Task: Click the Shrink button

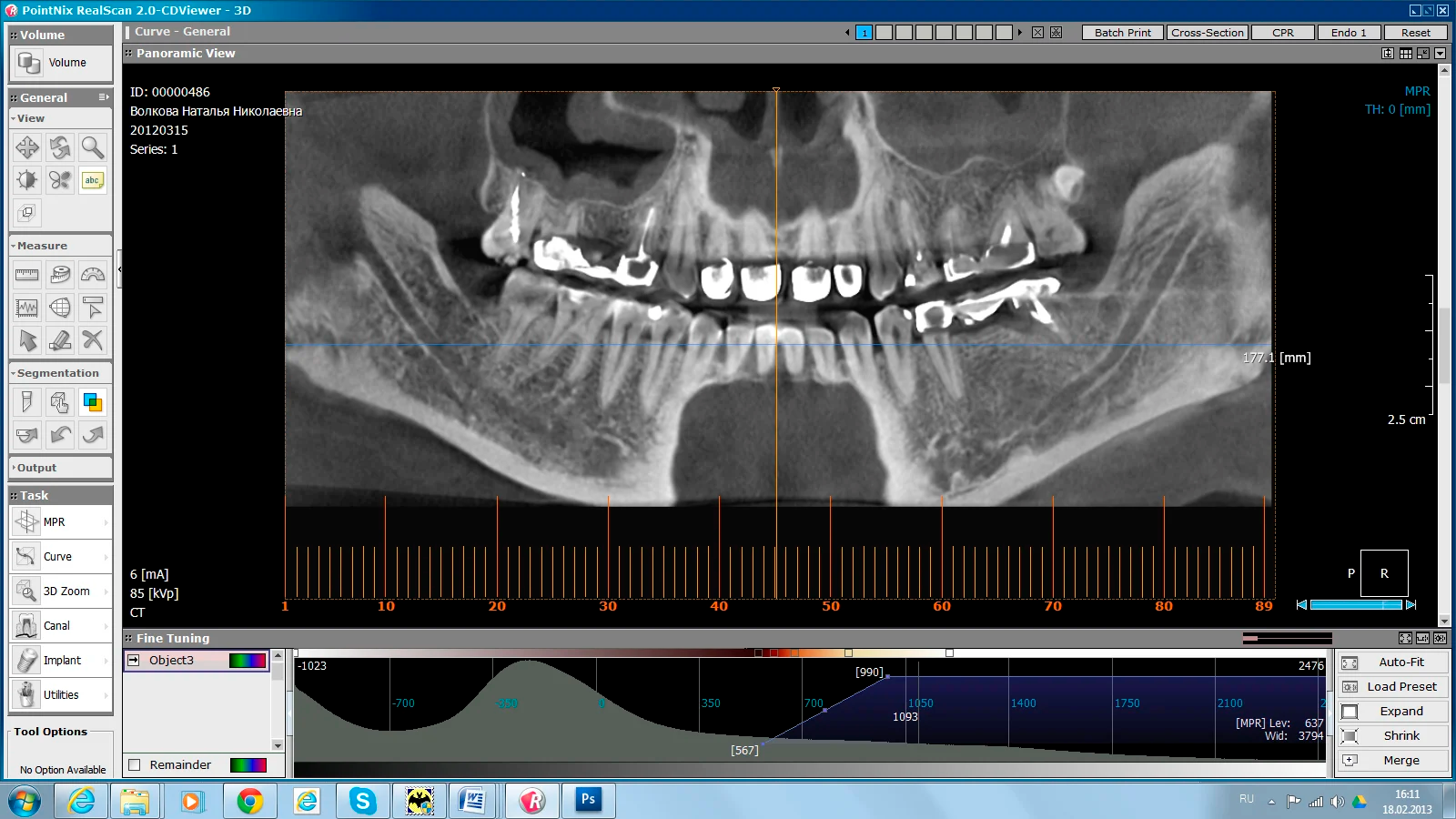Action: [1392, 736]
